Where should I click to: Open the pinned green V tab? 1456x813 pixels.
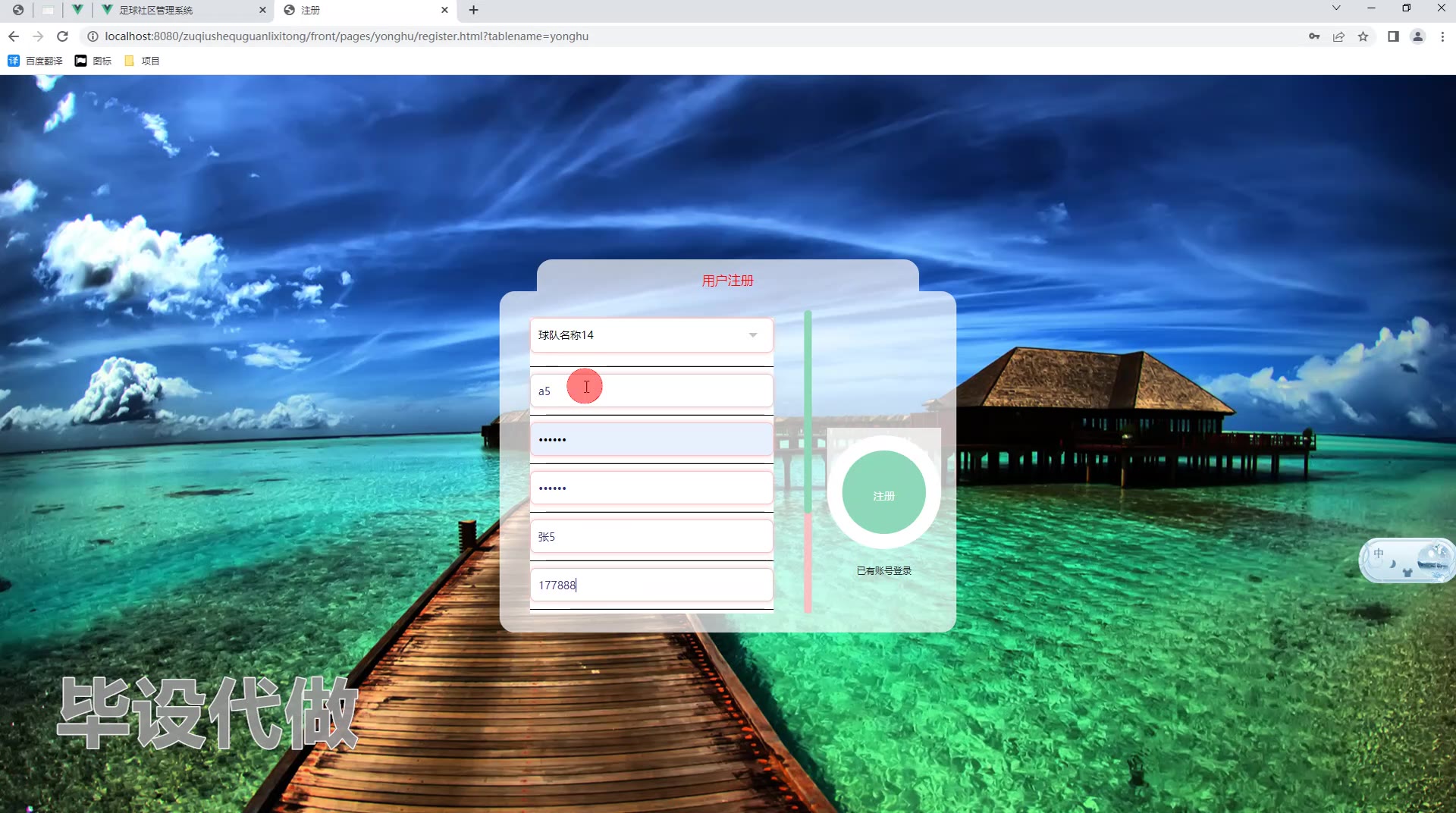point(77,10)
